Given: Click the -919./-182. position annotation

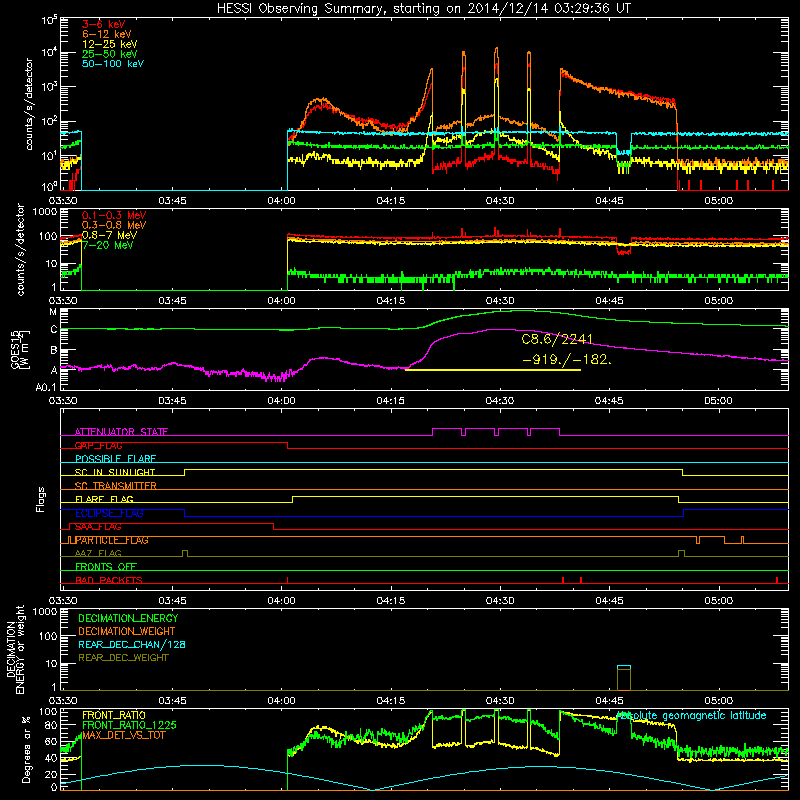Looking at the screenshot, I should (x=567, y=359).
